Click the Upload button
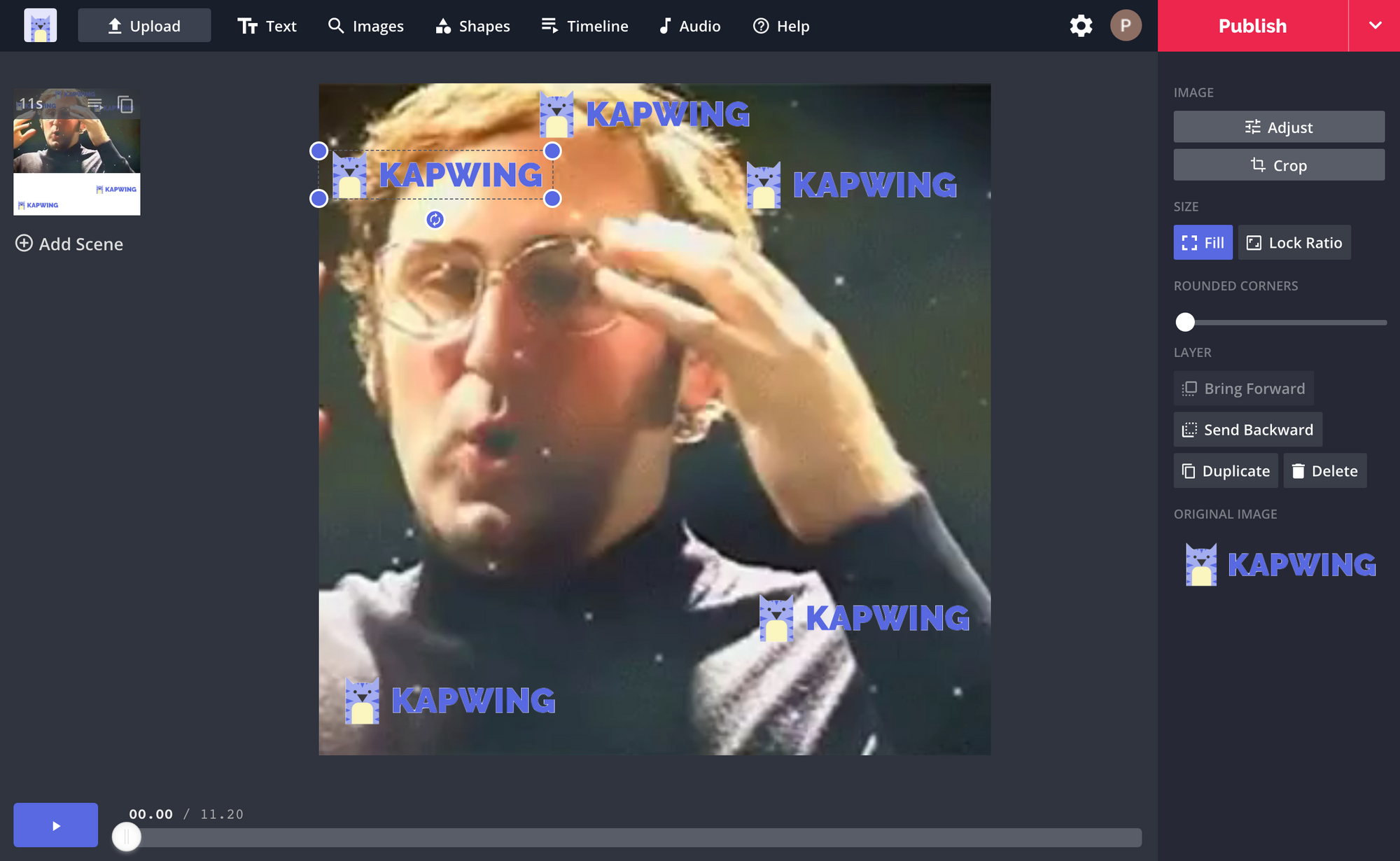1400x861 pixels. pos(144,26)
